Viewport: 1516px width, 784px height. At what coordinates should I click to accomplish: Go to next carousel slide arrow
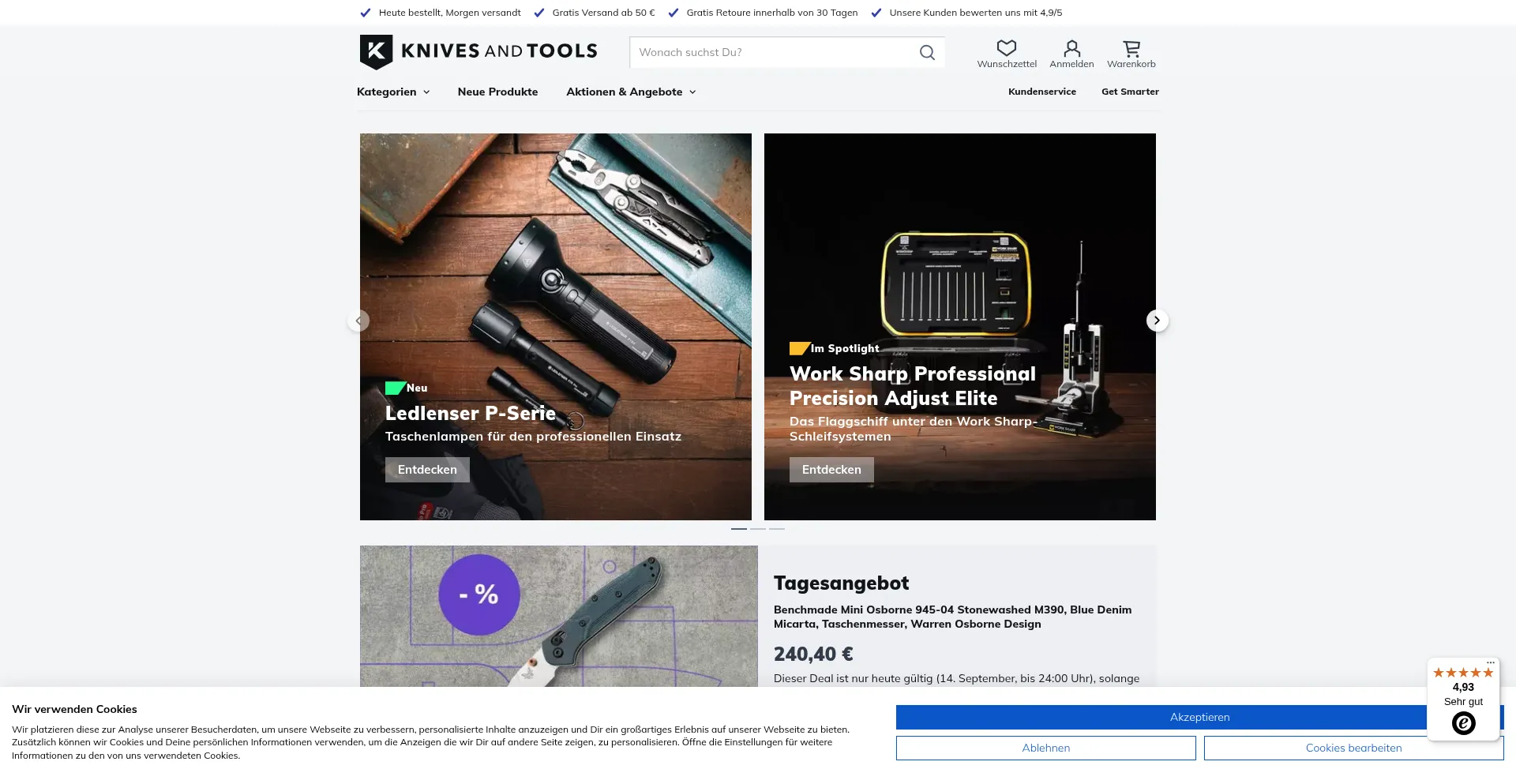[1157, 321]
